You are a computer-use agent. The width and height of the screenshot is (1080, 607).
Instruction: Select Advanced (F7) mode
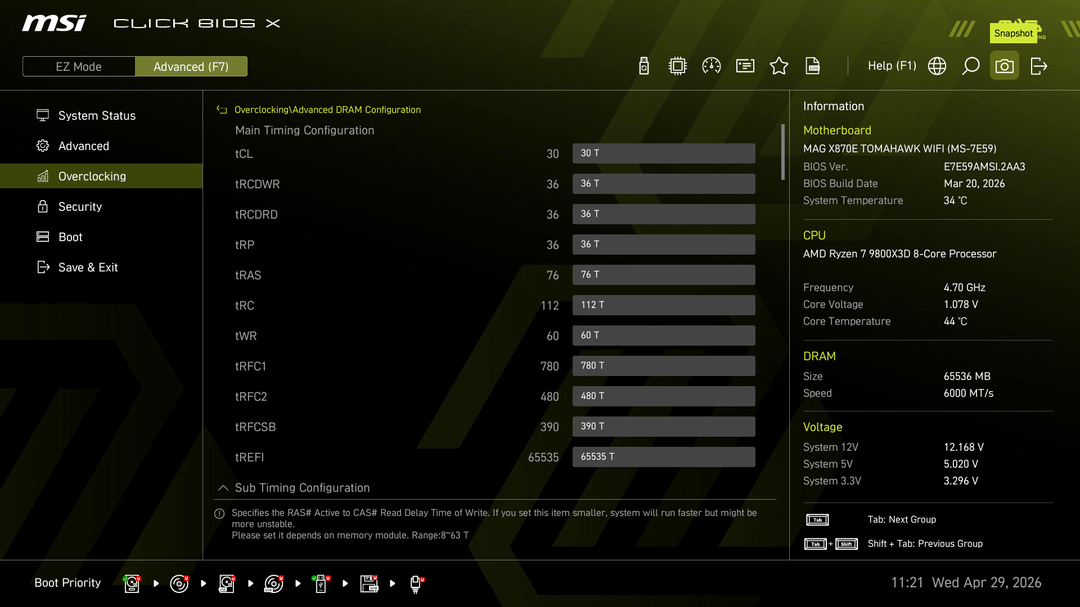[x=191, y=67]
